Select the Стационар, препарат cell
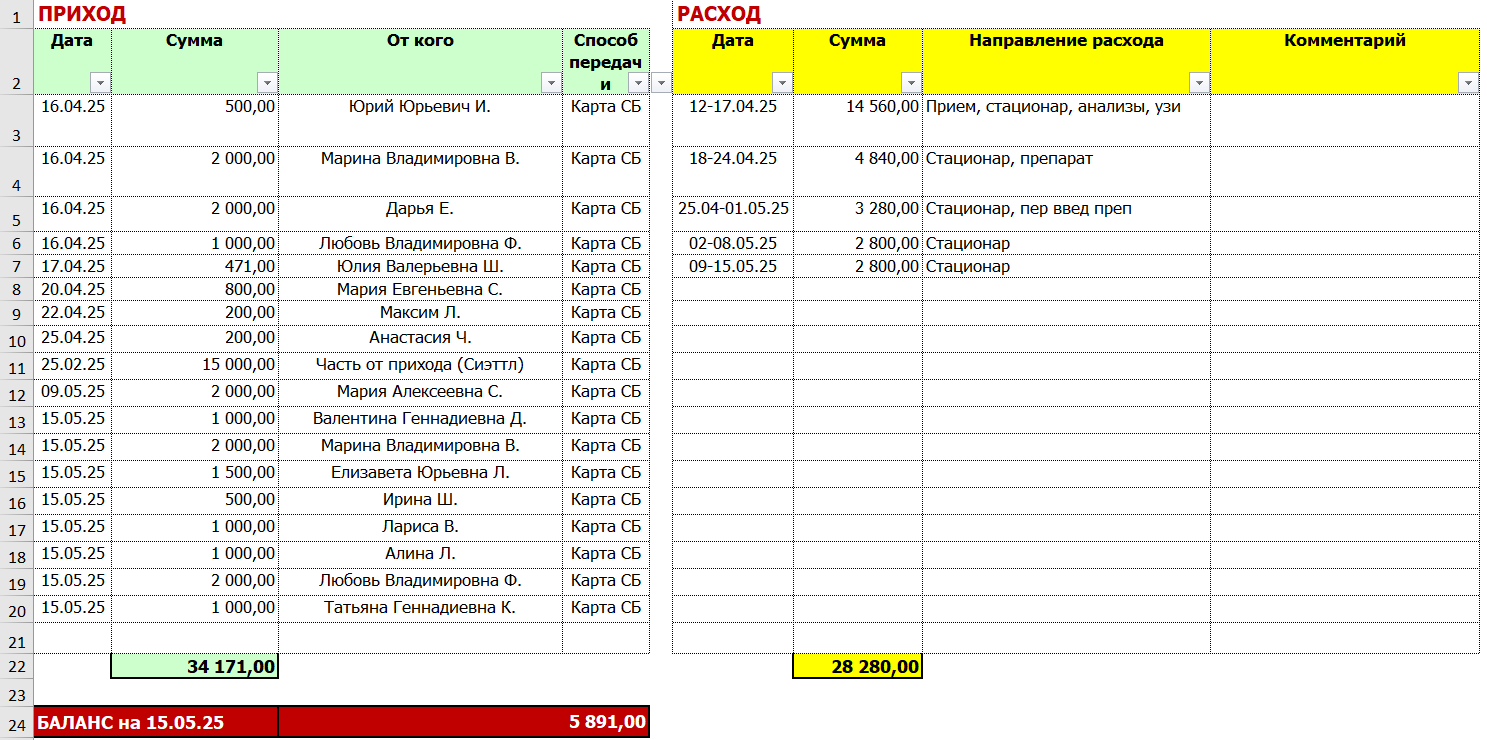1487x740 pixels. click(1066, 172)
